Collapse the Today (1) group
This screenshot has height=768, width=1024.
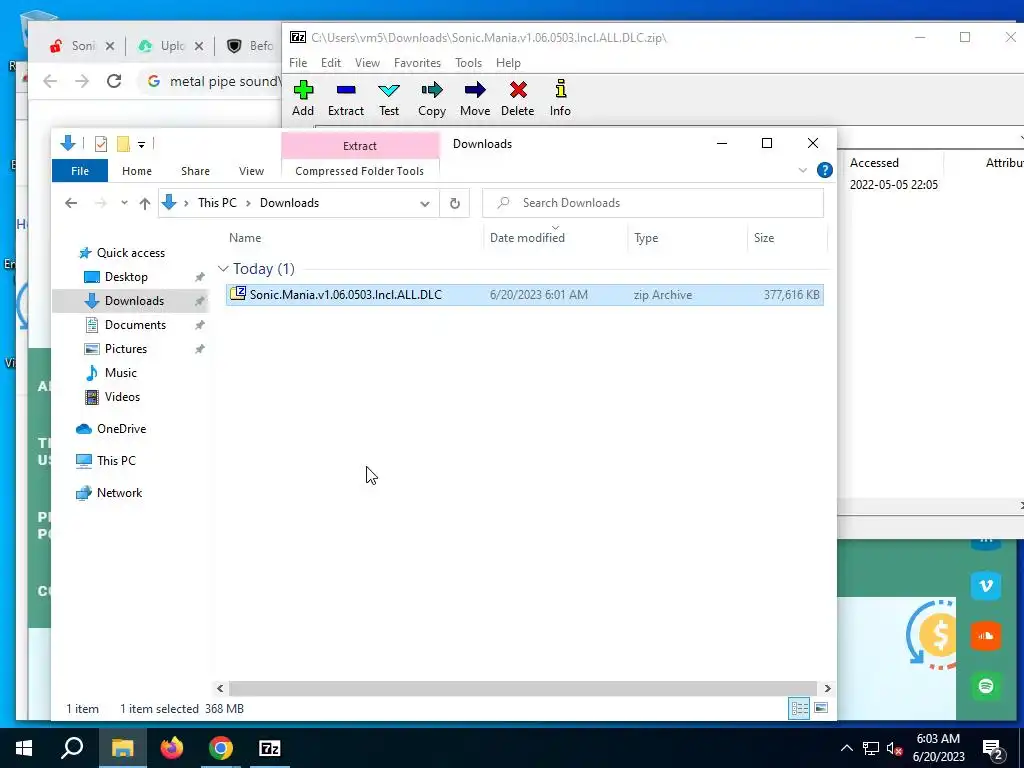pos(223,268)
